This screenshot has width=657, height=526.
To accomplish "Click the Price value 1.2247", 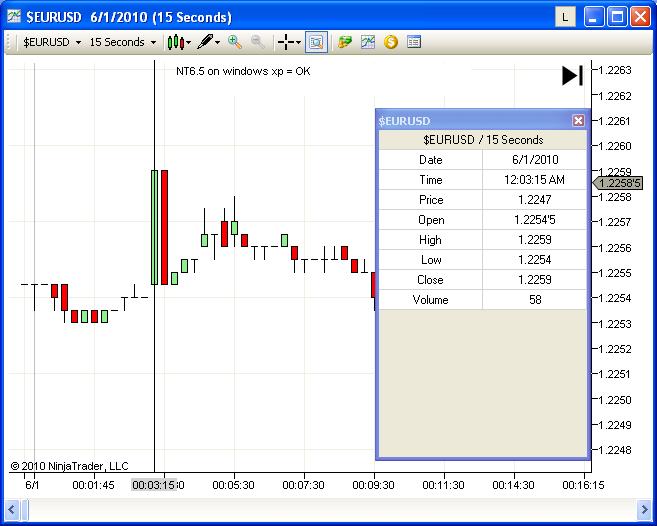I will [x=535, y=200].
